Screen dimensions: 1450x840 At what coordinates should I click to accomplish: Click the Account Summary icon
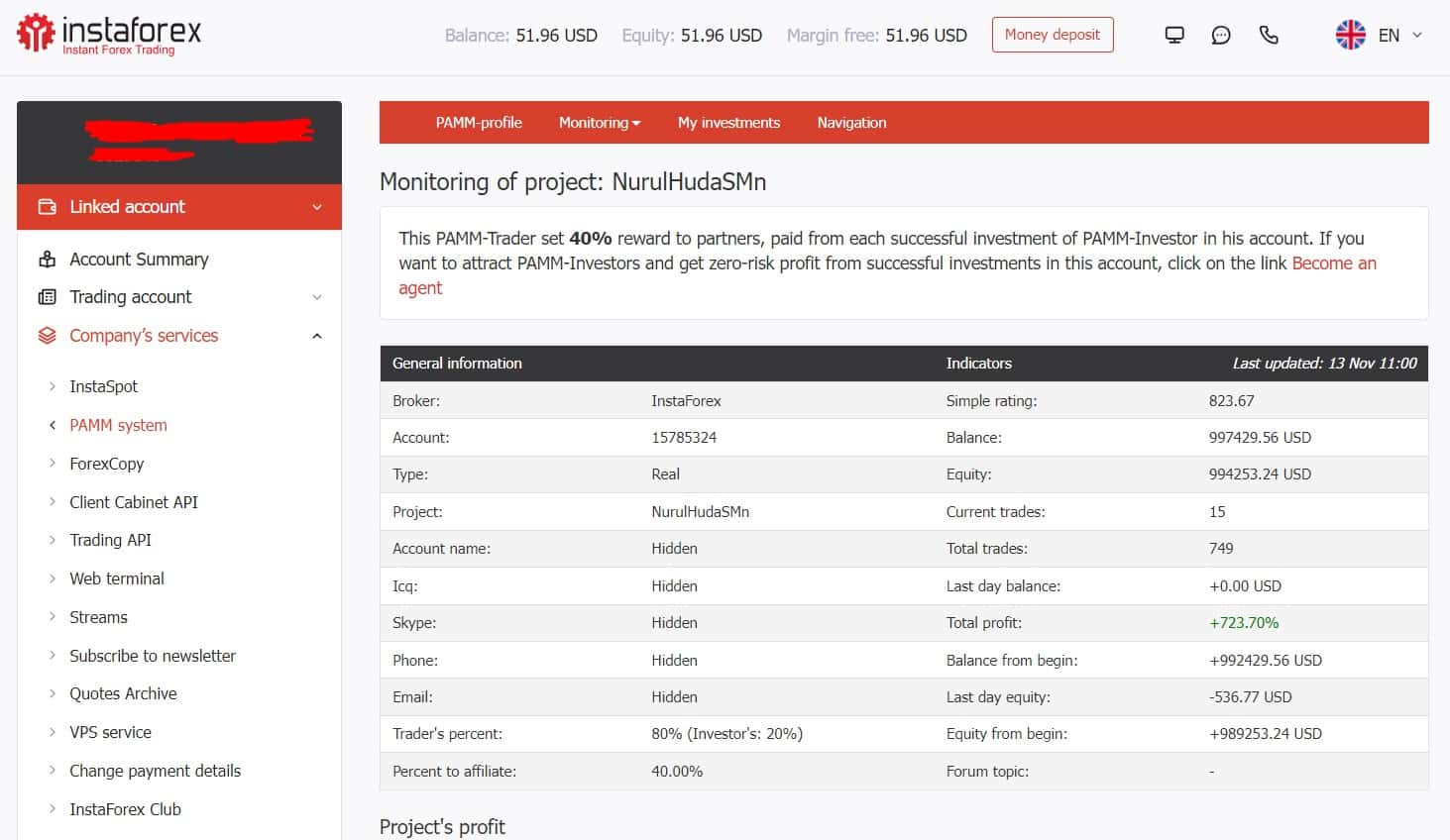point(47,260)
